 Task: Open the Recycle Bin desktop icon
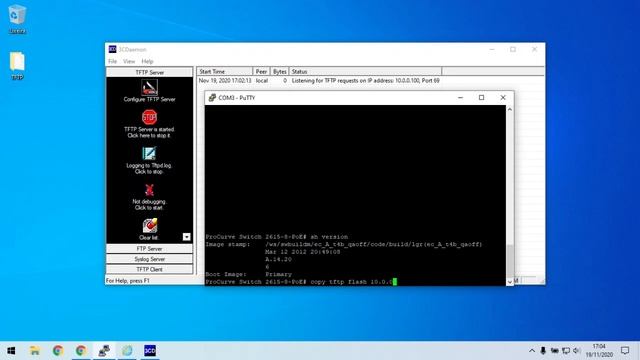pos(17,15)
